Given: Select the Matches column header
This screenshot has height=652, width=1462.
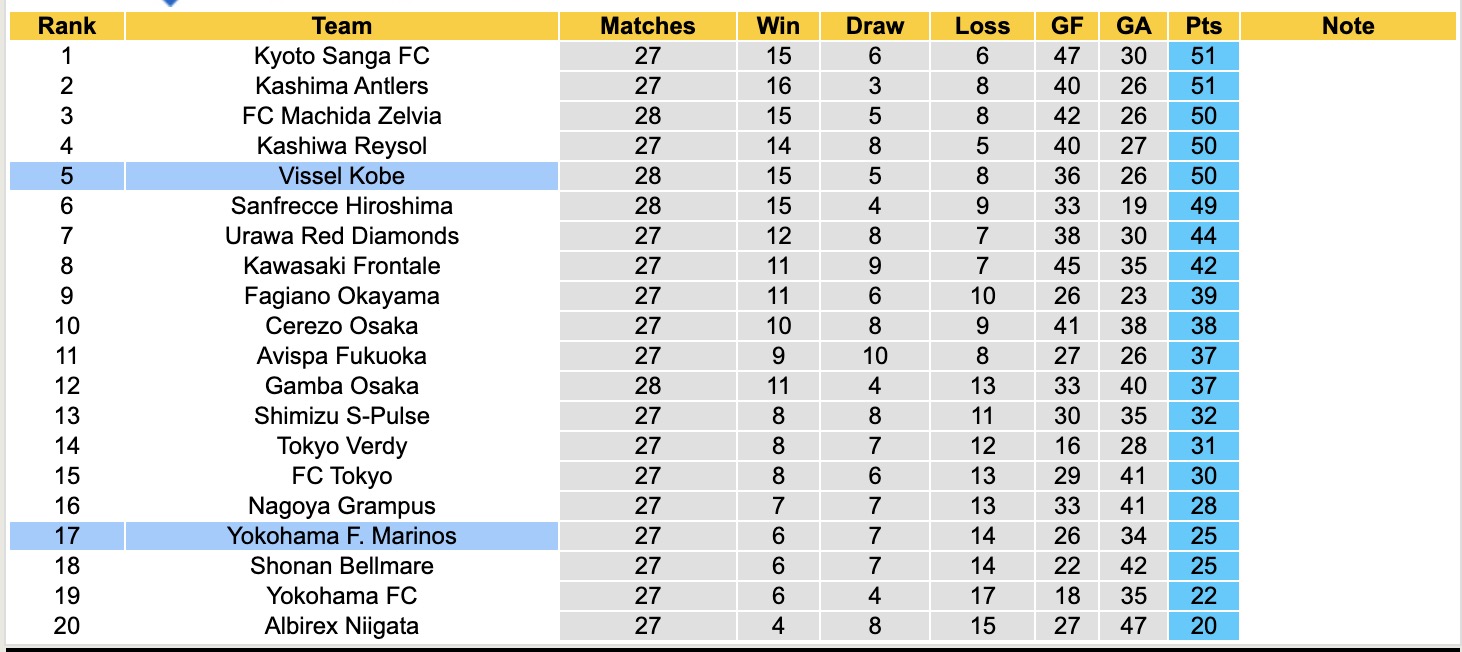Looking at the screenshot, I should (x=647, y=26).
